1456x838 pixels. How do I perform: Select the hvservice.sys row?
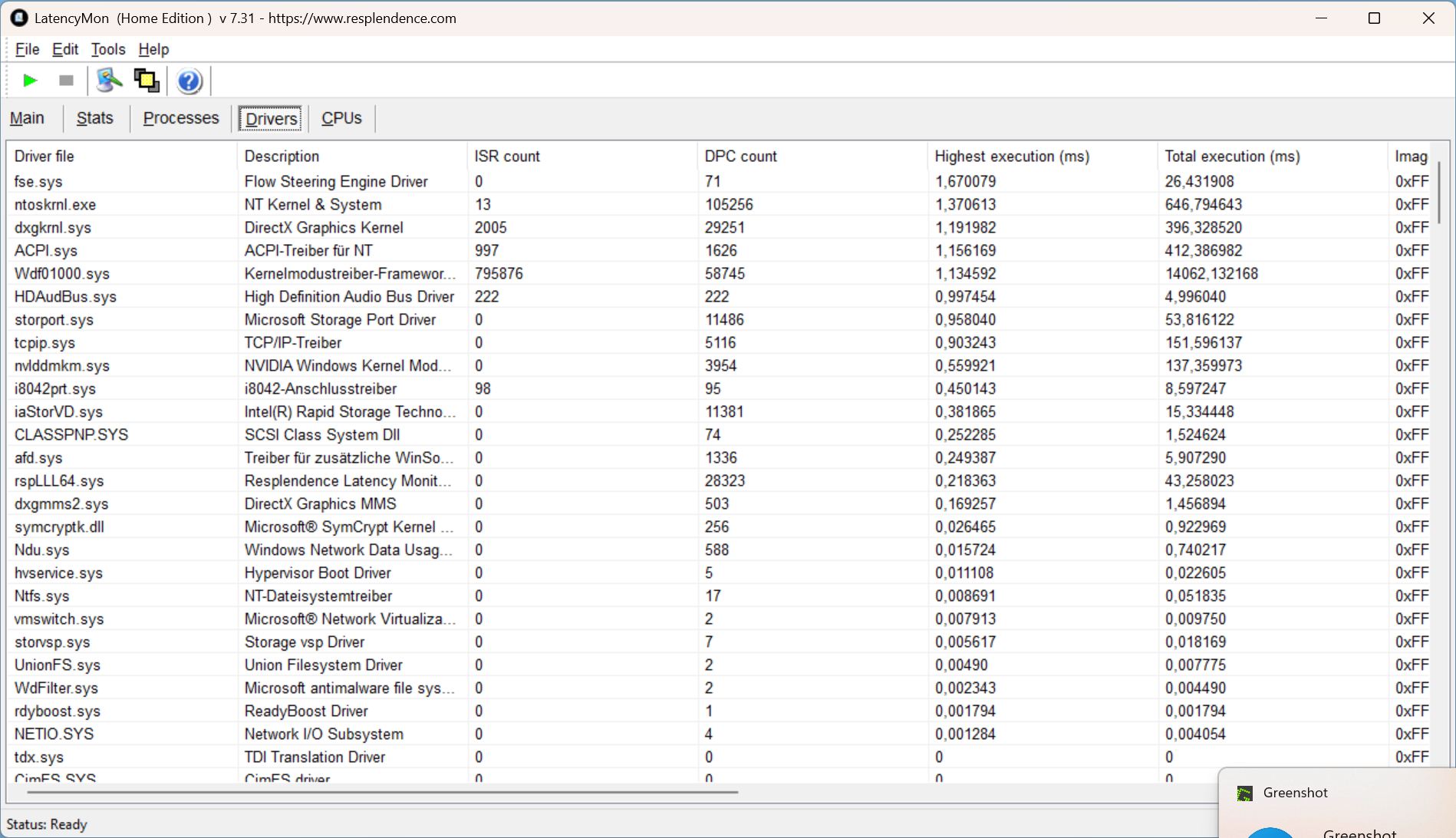pyautogui.click(x=720, y=573)
